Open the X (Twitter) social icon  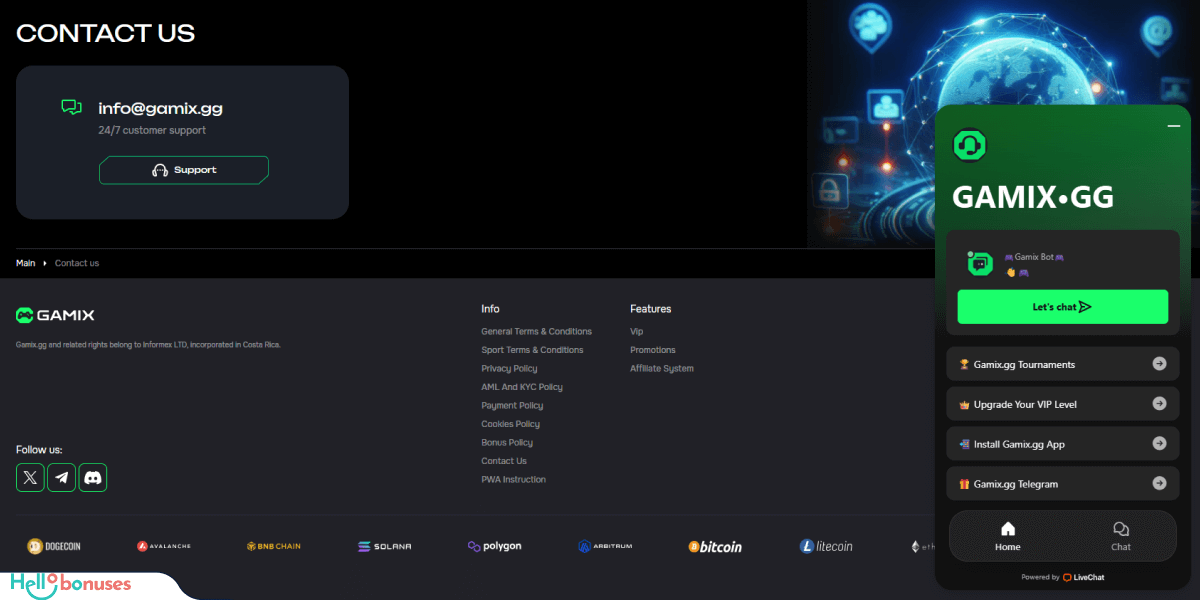[x=30, y=478]
